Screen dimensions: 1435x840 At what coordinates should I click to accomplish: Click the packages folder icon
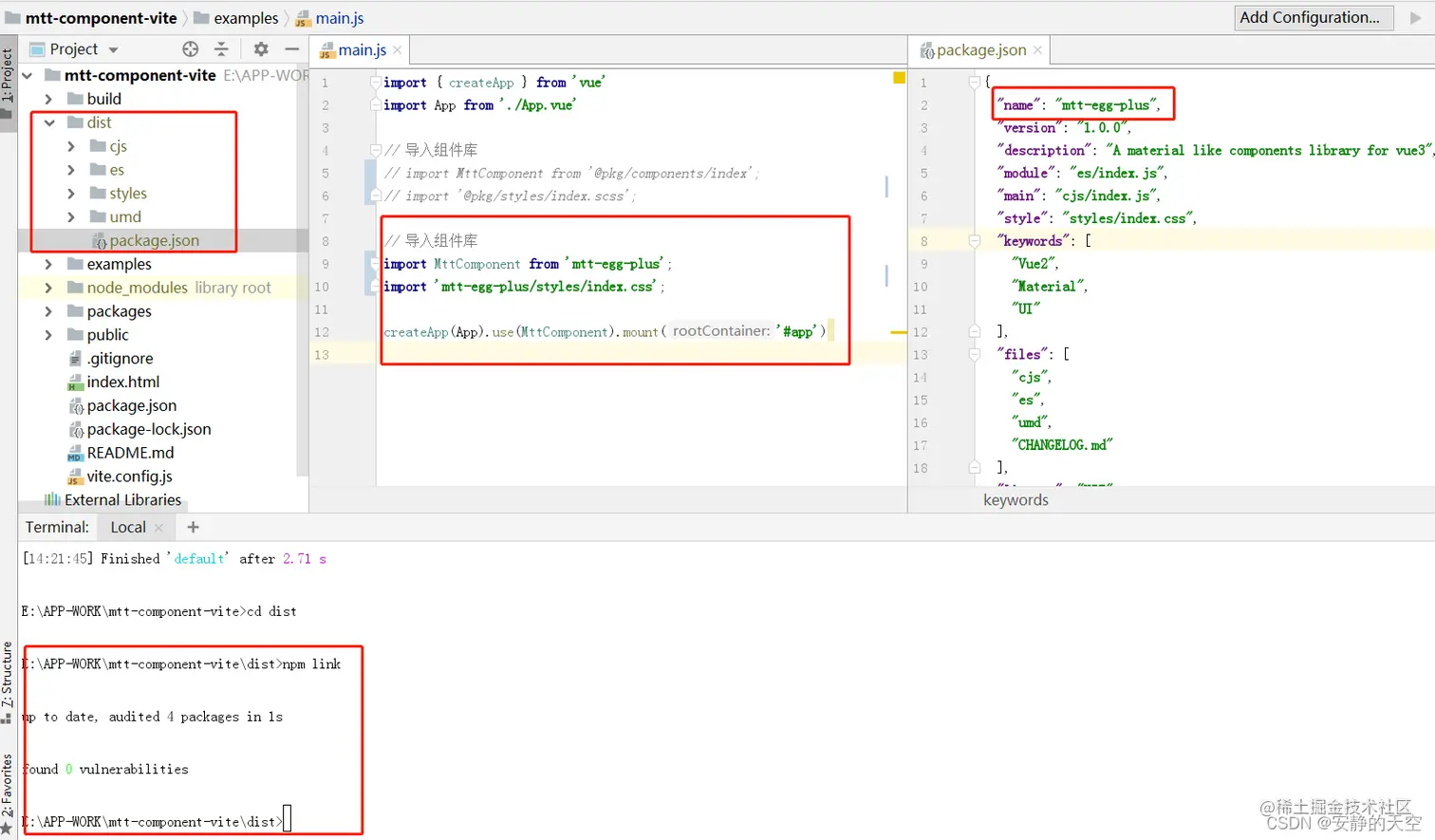(x=76, y=311)
